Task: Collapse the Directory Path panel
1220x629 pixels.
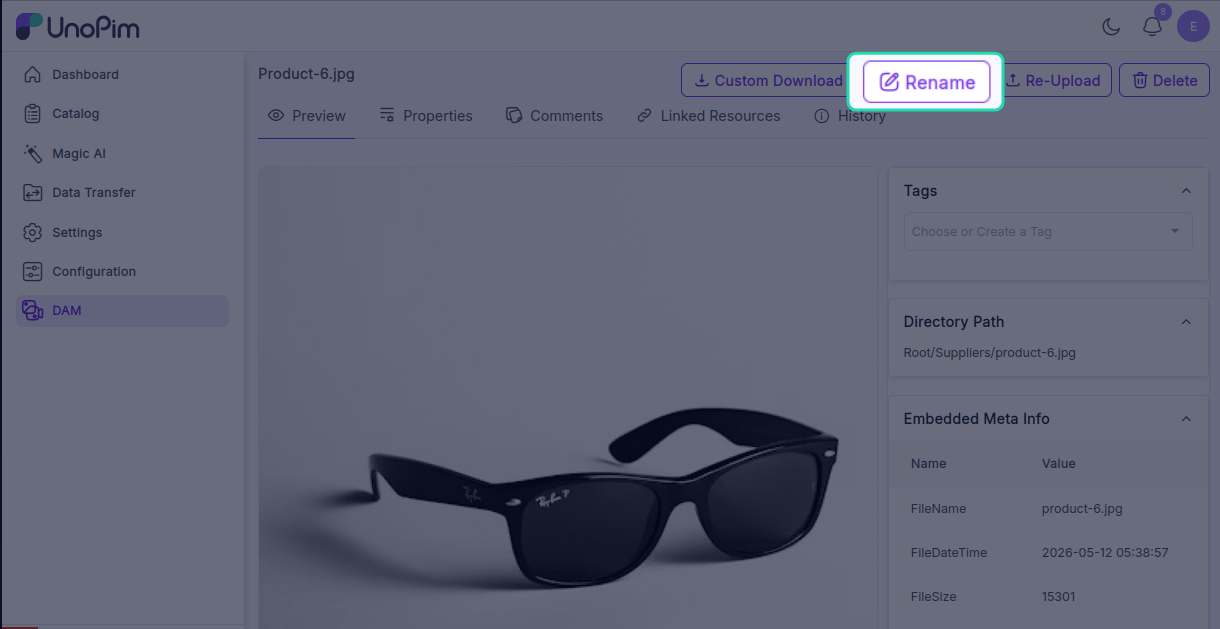Action: point(1186,322)
